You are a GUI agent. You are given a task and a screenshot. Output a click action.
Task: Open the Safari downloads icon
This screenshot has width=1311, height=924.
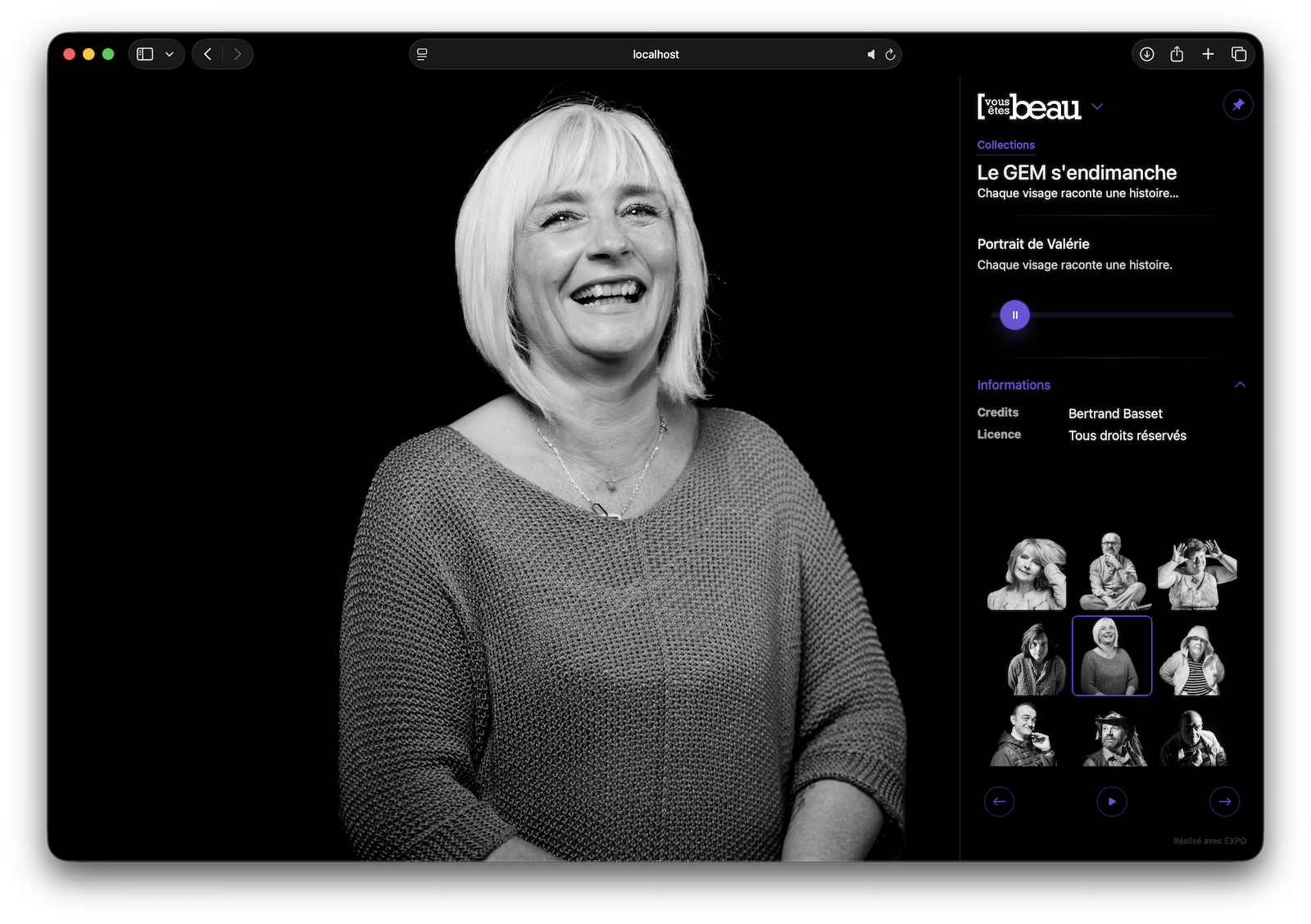coord(1147,54)
